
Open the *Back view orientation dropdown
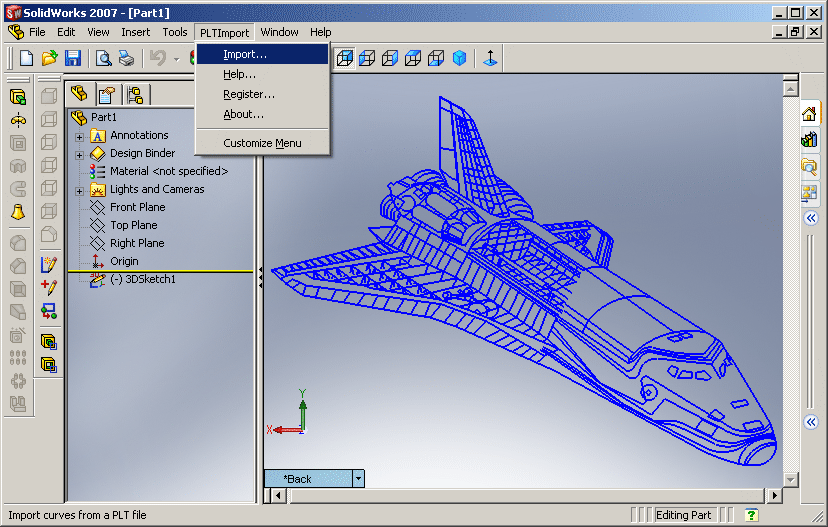[x=358, y=479]
